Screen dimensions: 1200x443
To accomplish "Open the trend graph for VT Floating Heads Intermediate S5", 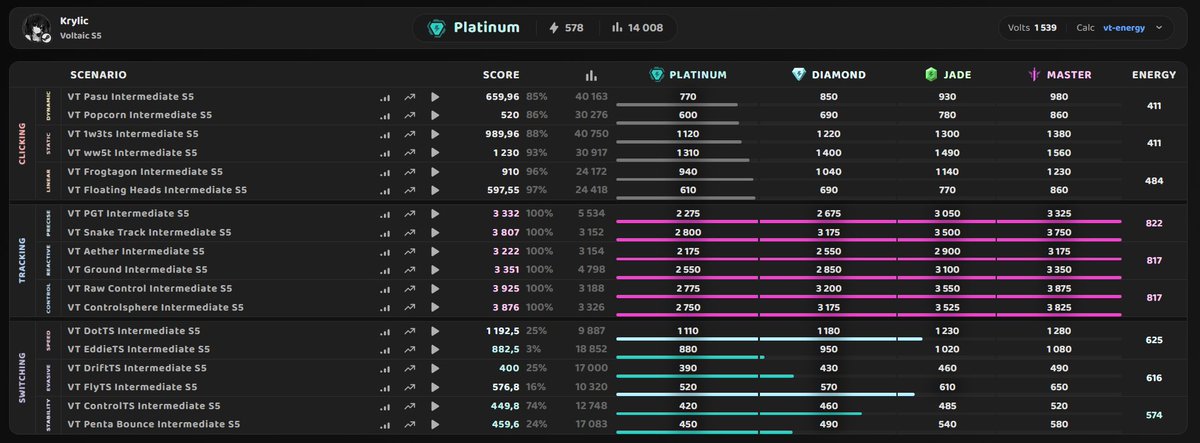I will click(410, 190).
